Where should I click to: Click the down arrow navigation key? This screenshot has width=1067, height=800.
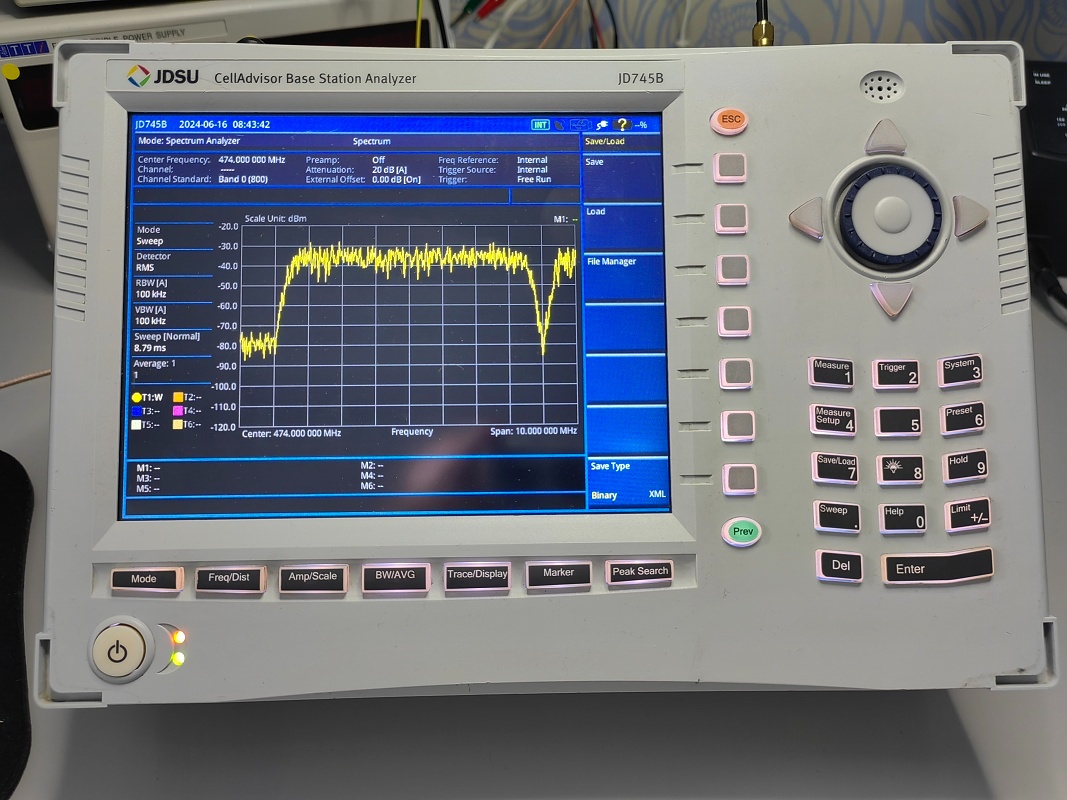coord(892,297)
